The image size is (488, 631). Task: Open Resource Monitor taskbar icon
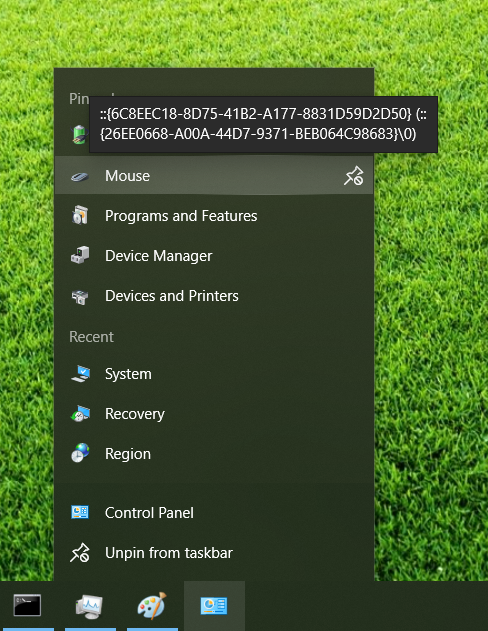point(89,606)
